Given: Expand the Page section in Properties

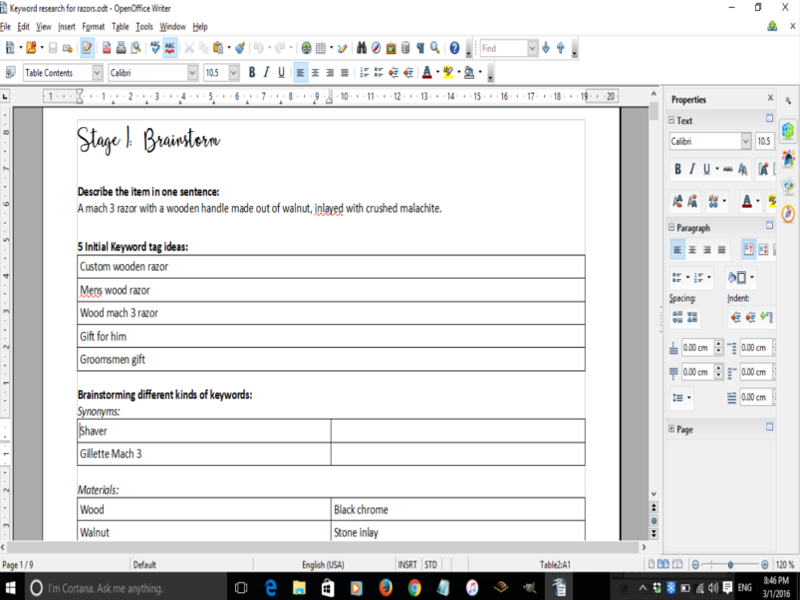Looking at the screenshot, I should click(671, 429).
